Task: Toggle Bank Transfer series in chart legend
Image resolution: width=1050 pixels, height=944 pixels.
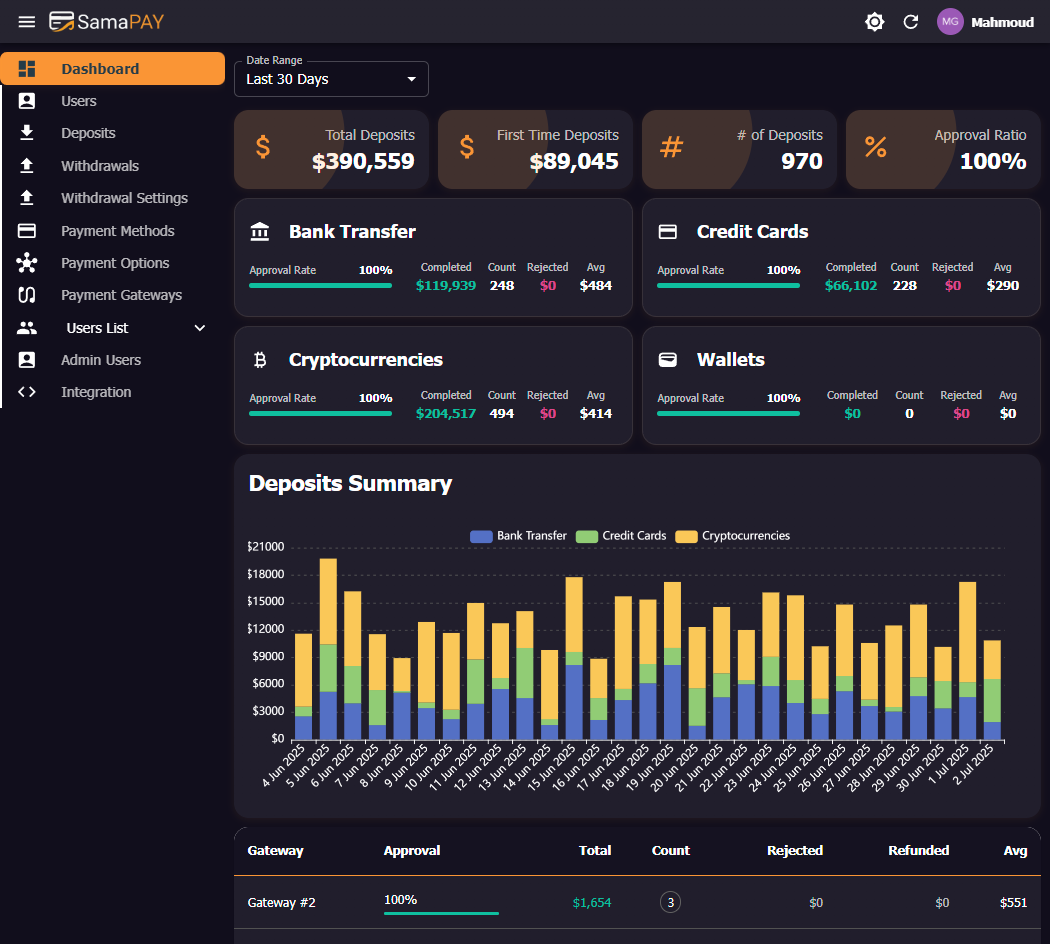Action: pyautogui.click(x=518, y=536)
